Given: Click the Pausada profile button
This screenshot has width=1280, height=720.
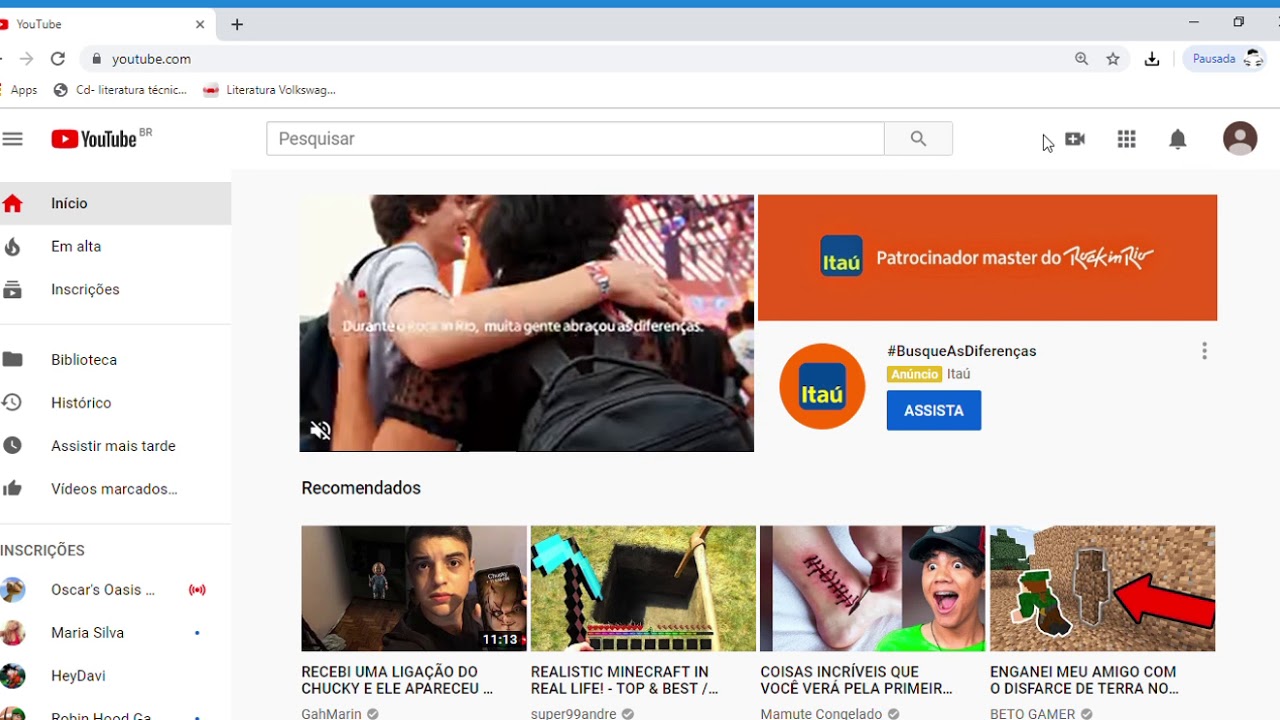Looking at the screenshot, I should coord(1226,59).
